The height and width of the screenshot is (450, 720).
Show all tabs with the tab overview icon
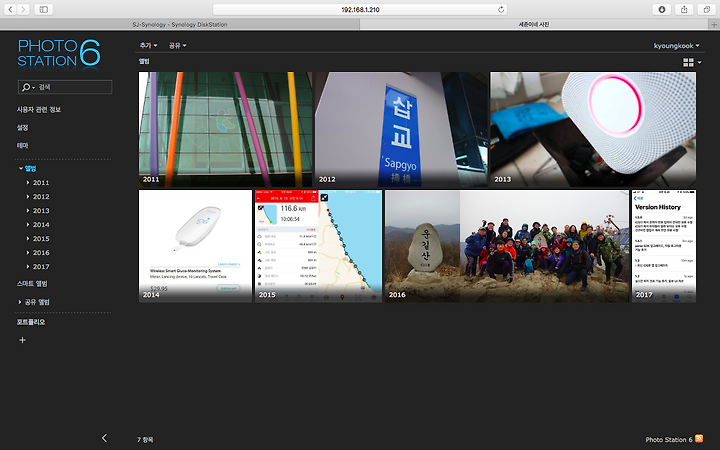pos(707,9)
